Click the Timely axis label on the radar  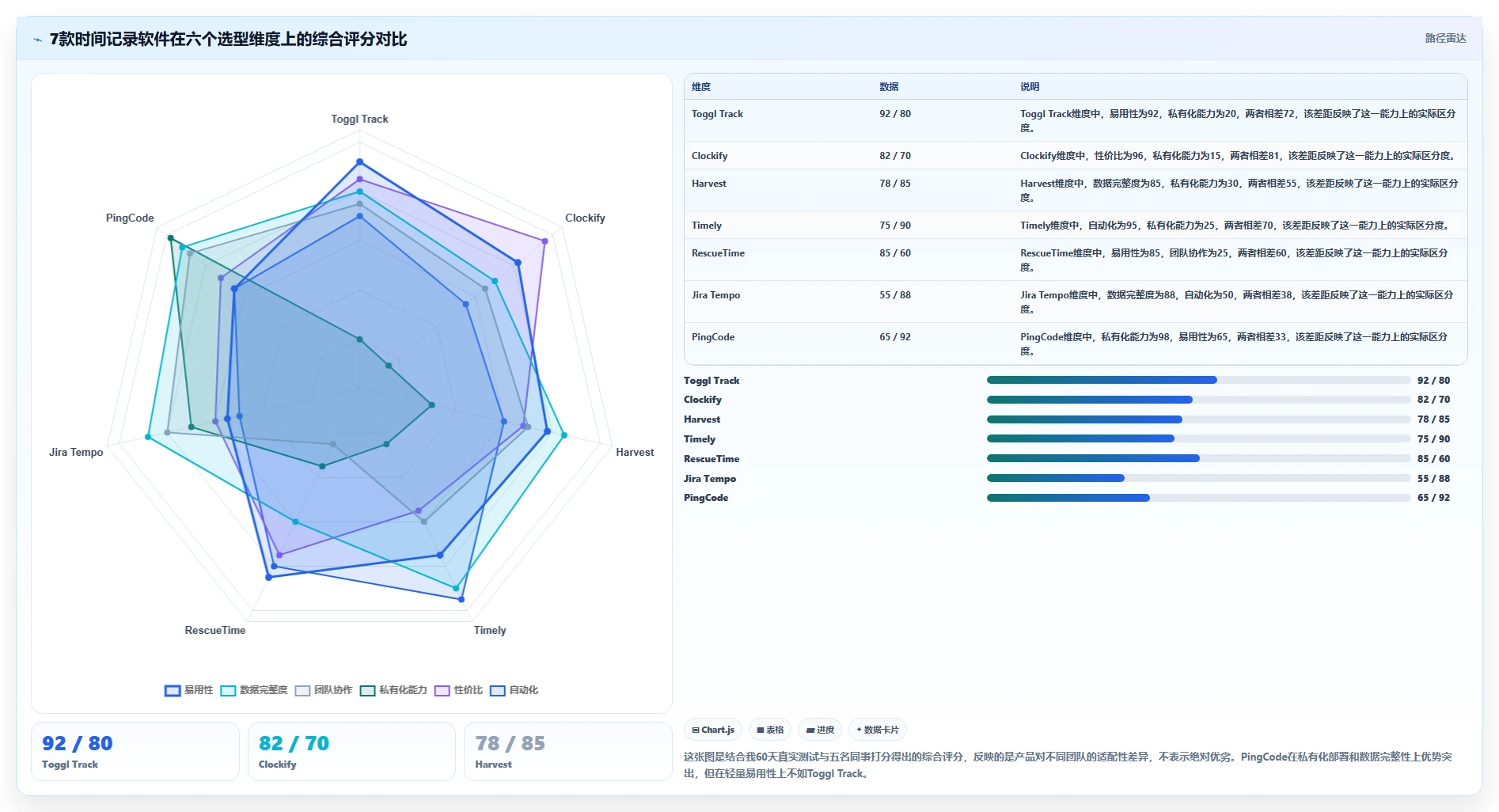pos(490,631)
